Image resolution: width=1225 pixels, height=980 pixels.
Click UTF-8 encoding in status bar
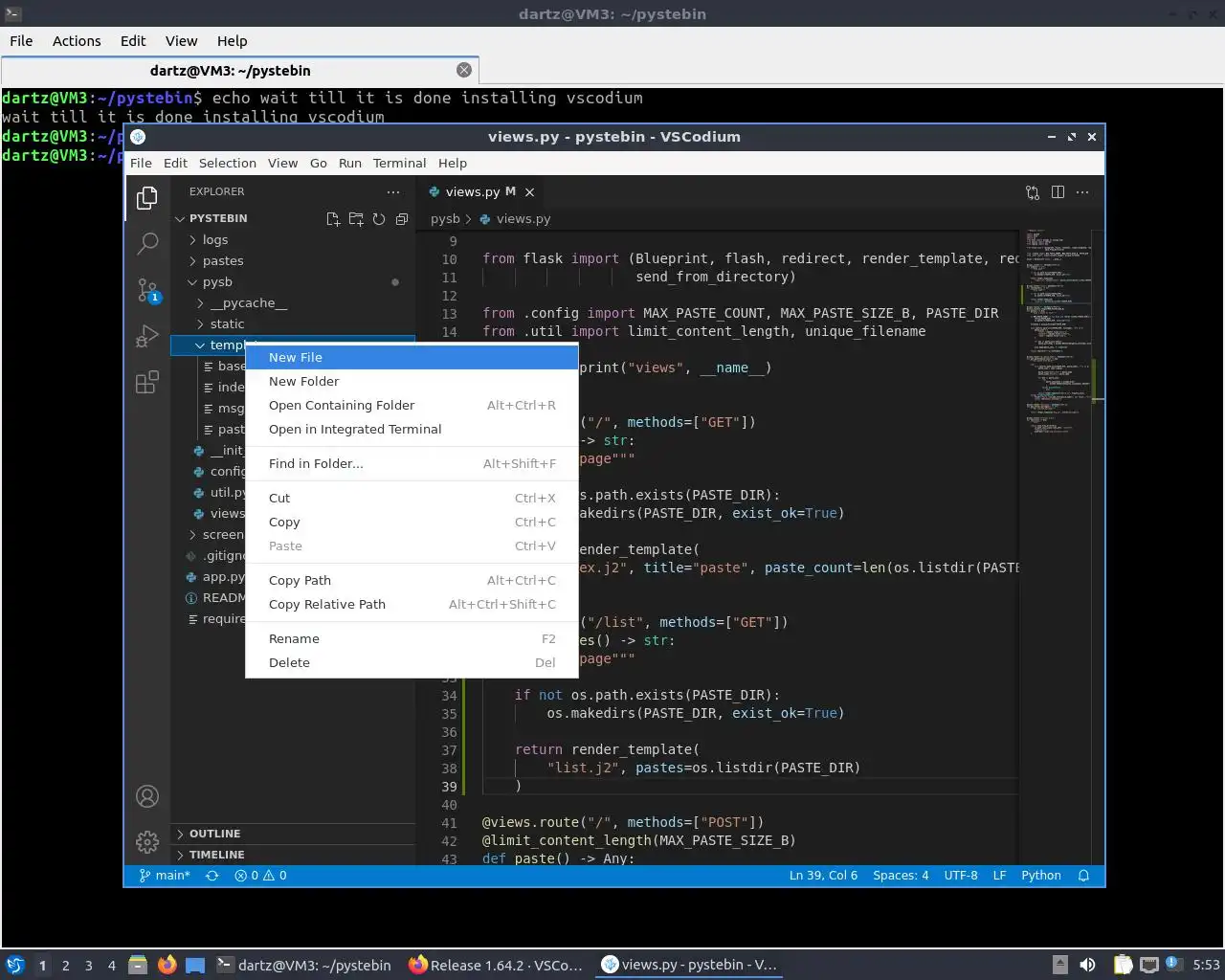tap(961, 876)
